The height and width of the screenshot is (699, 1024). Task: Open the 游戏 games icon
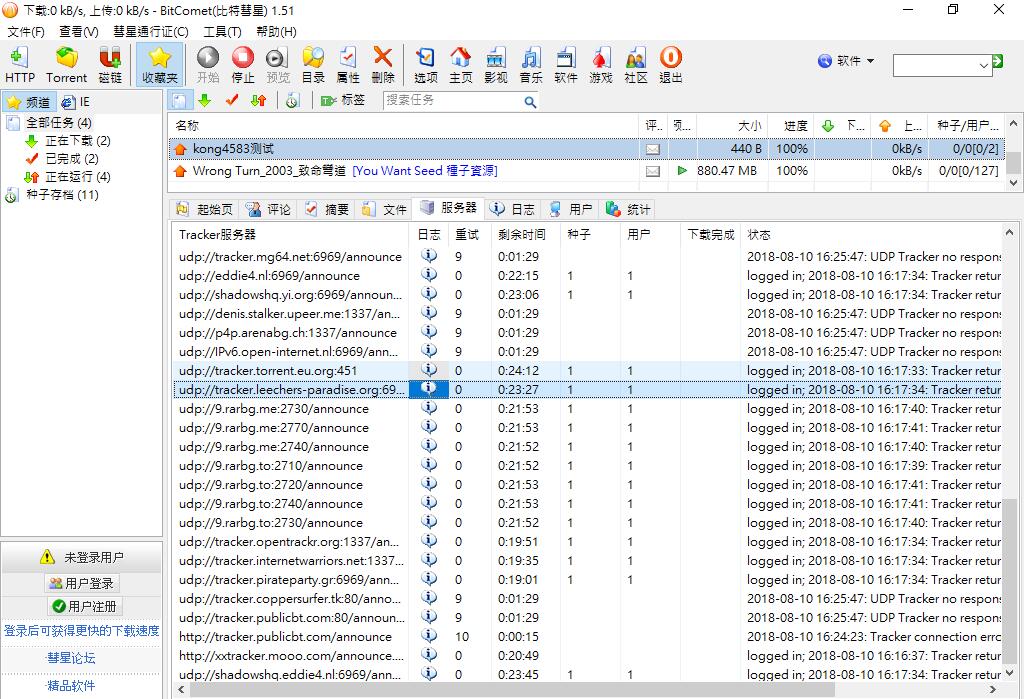(601, 65)
